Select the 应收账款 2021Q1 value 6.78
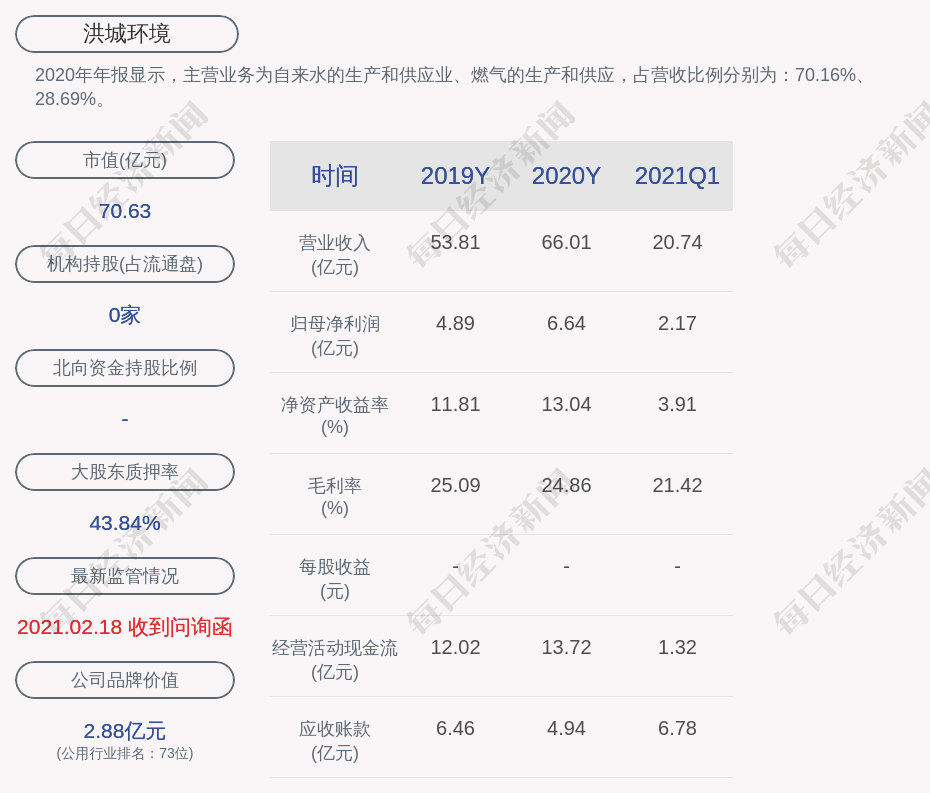Screen dimensions: 930x793 677,728
